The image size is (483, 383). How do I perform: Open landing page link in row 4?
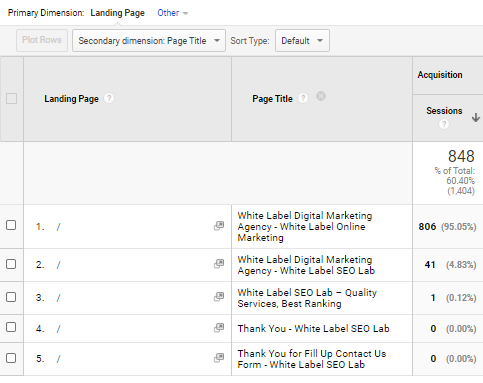(58, 329)
